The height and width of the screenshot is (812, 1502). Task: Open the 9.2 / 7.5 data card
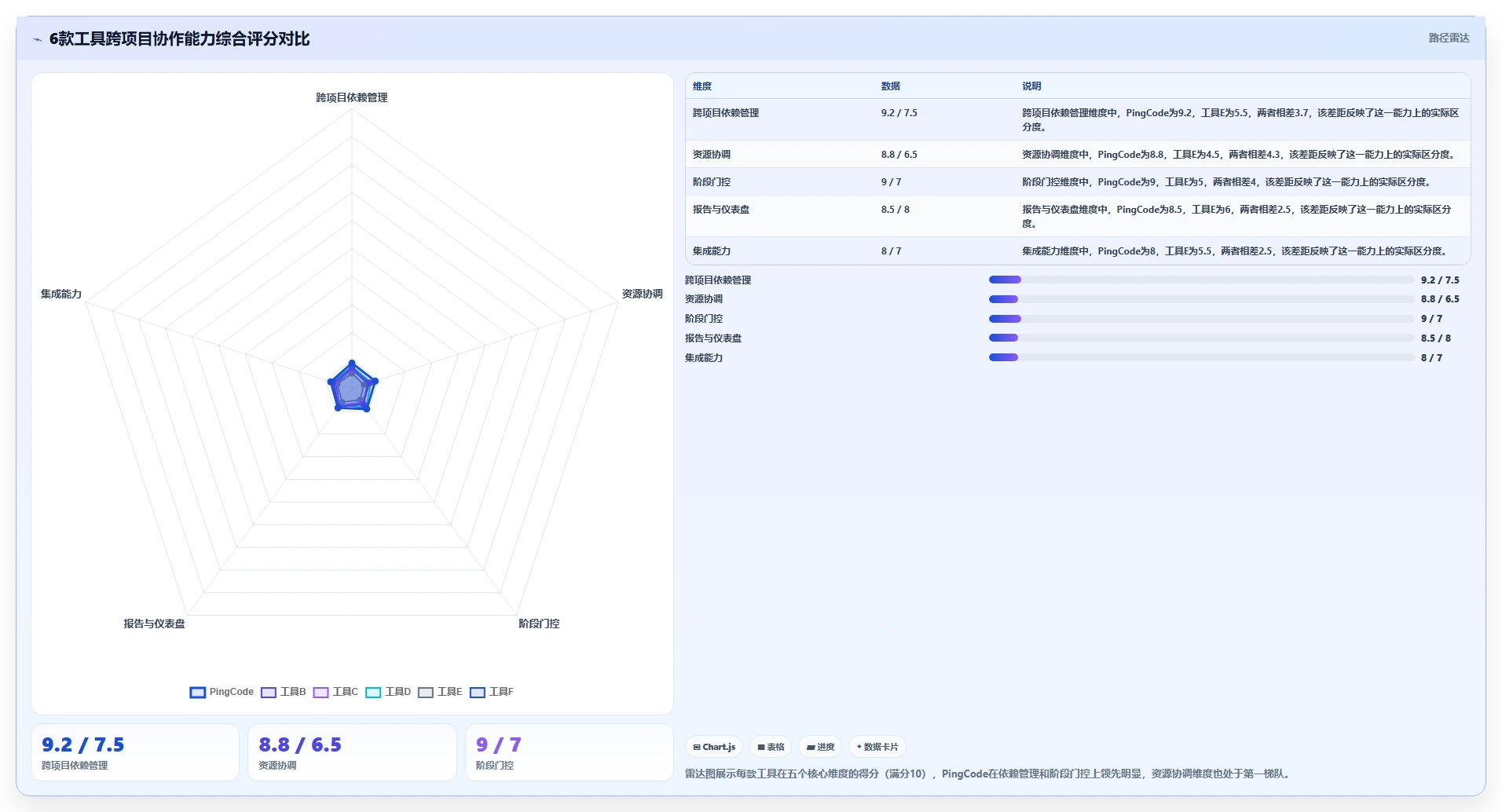click(135, 752)
